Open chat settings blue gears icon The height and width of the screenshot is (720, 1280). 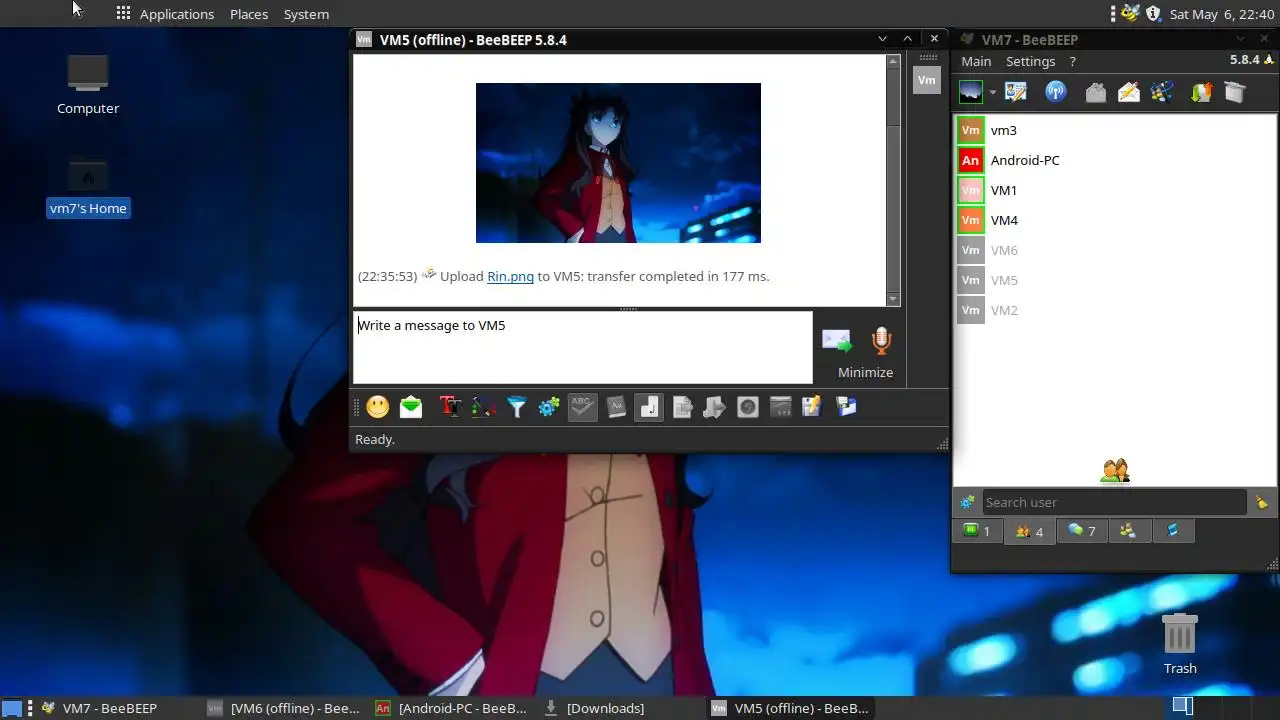549,407
